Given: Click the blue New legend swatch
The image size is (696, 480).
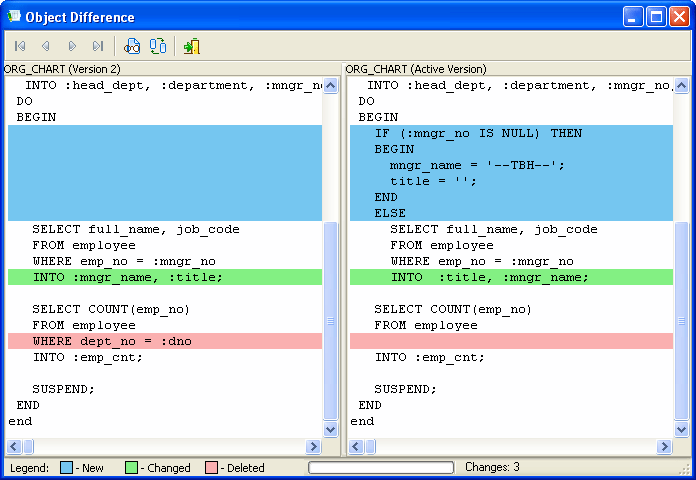Looking at the screenshot, I should pos(65,468).
